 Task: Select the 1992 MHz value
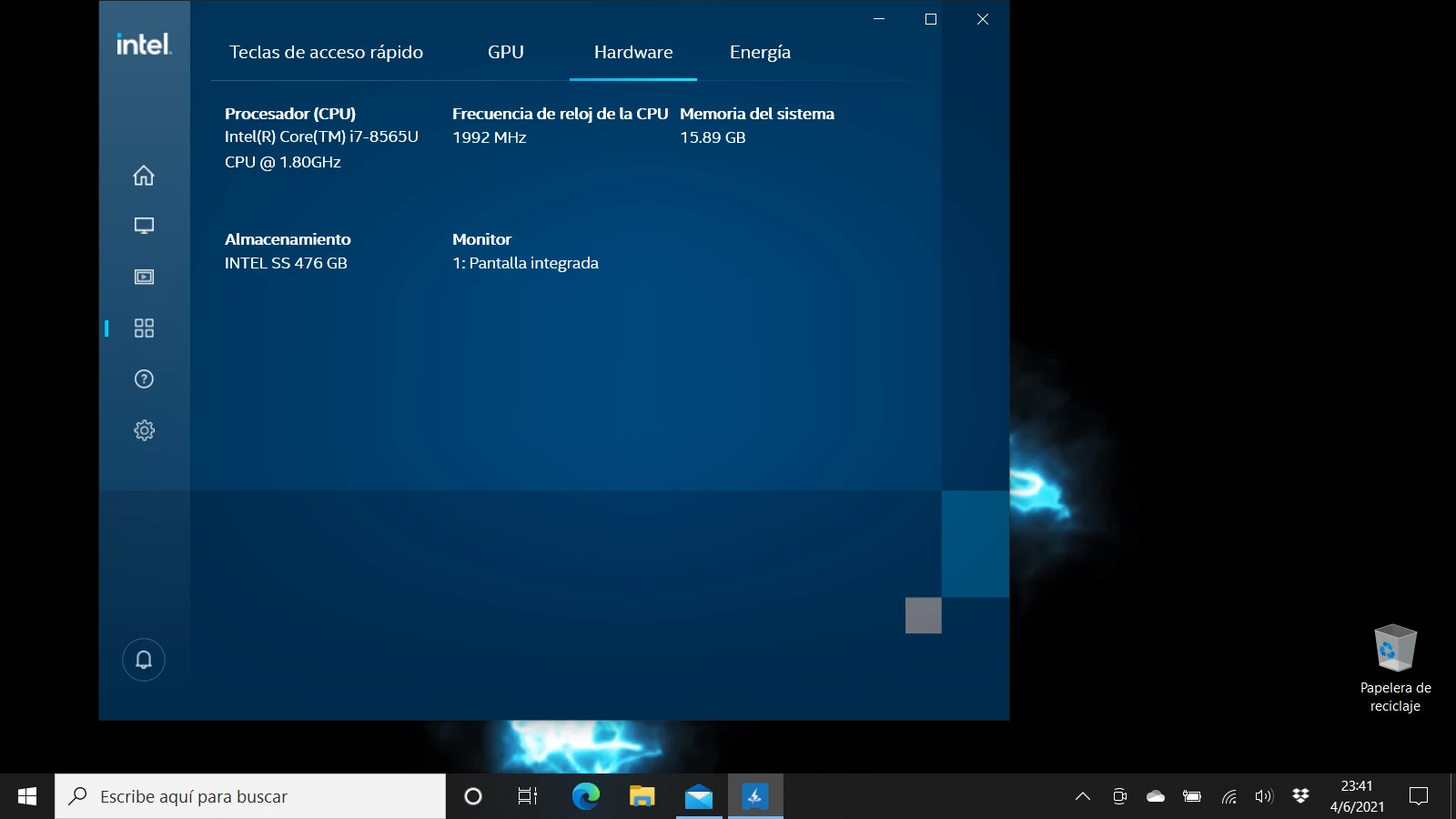tap(490, 137)
